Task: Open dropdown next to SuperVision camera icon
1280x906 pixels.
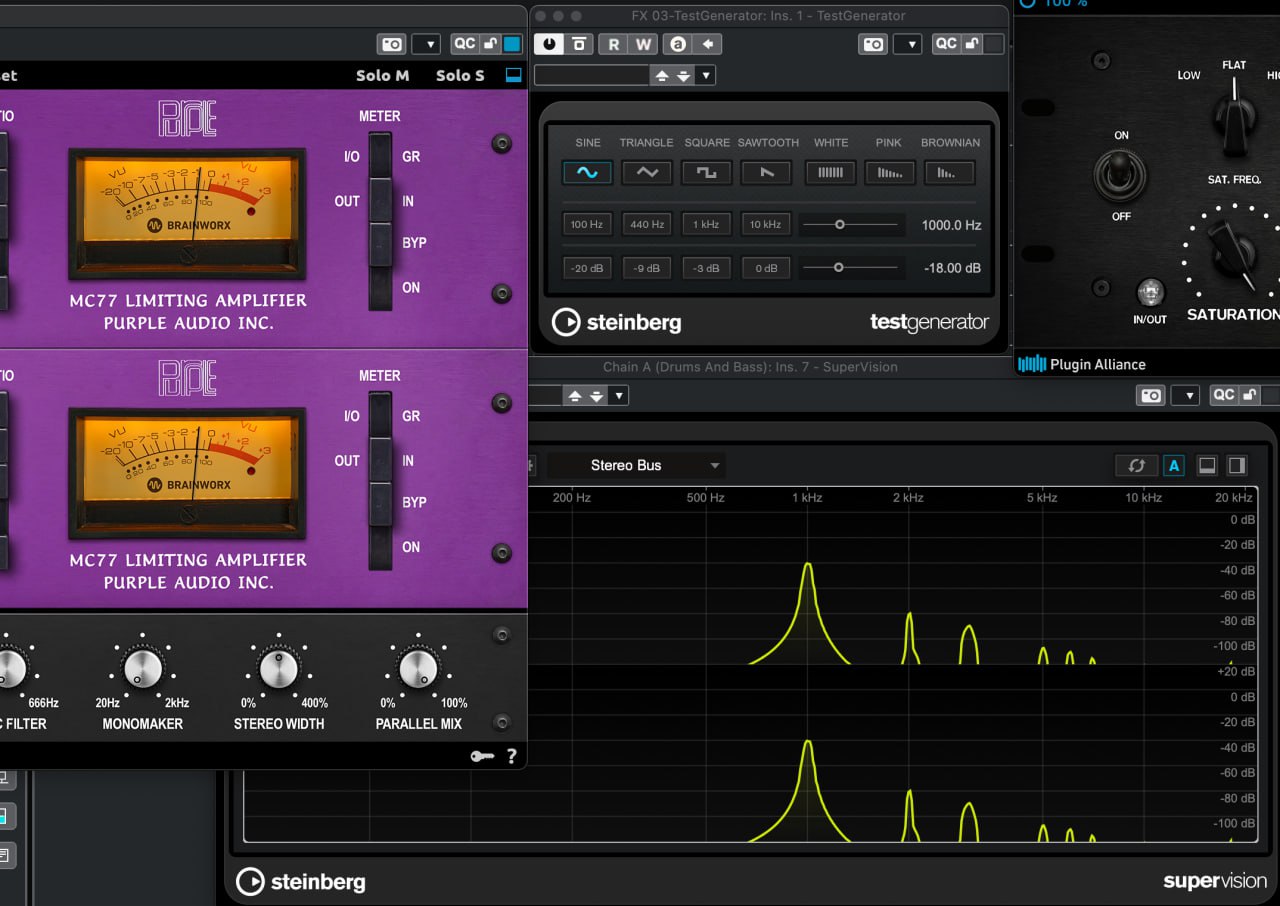Action: tap(1185, 395)
